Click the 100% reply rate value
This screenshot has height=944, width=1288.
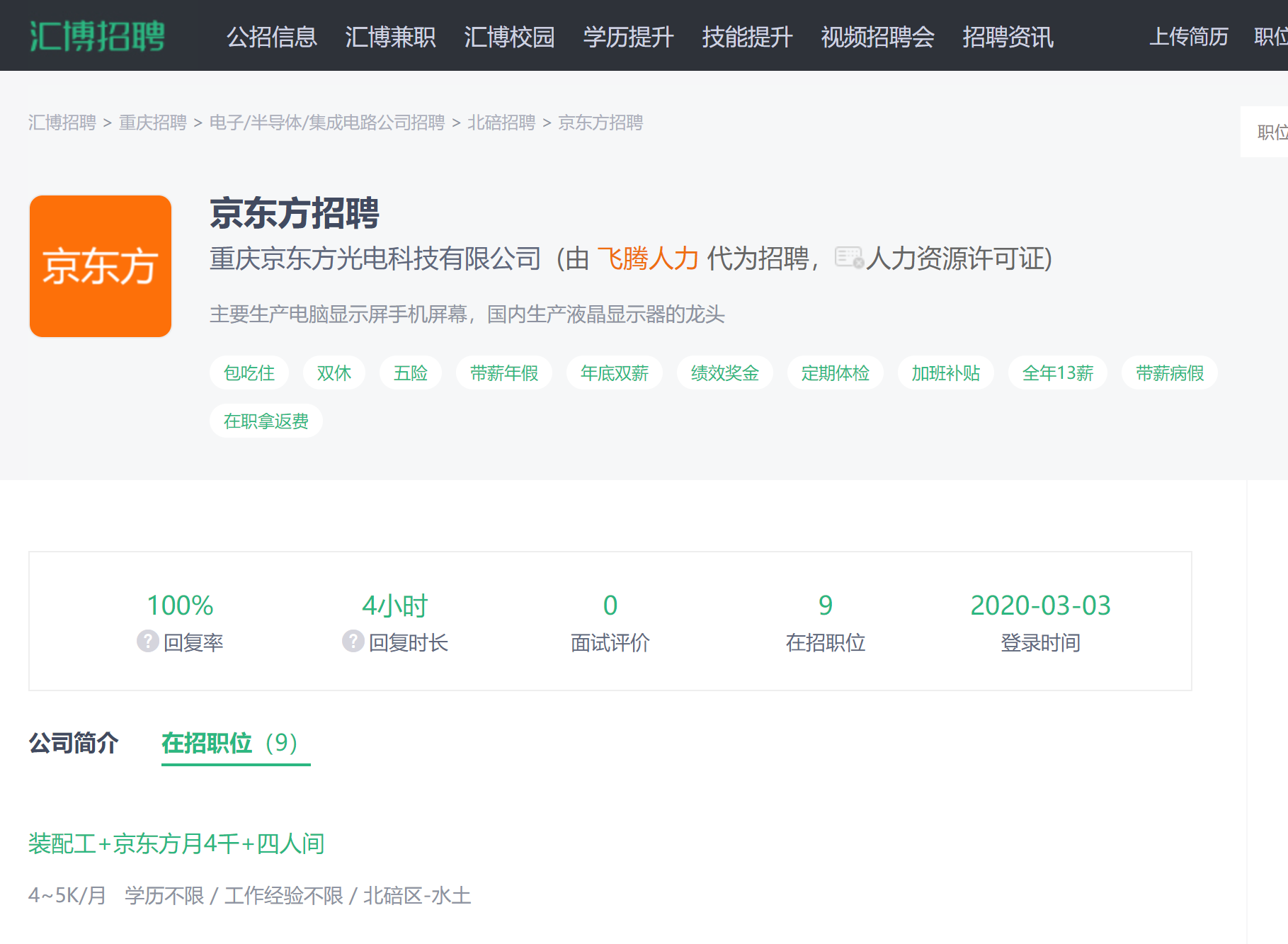tap(180, 605)
